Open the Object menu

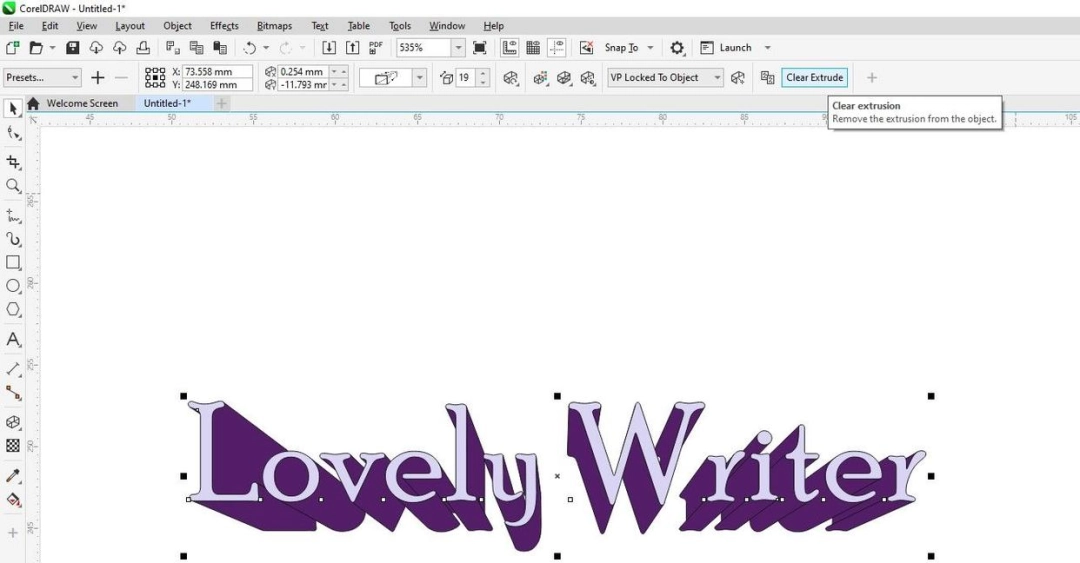click(177, 25)
